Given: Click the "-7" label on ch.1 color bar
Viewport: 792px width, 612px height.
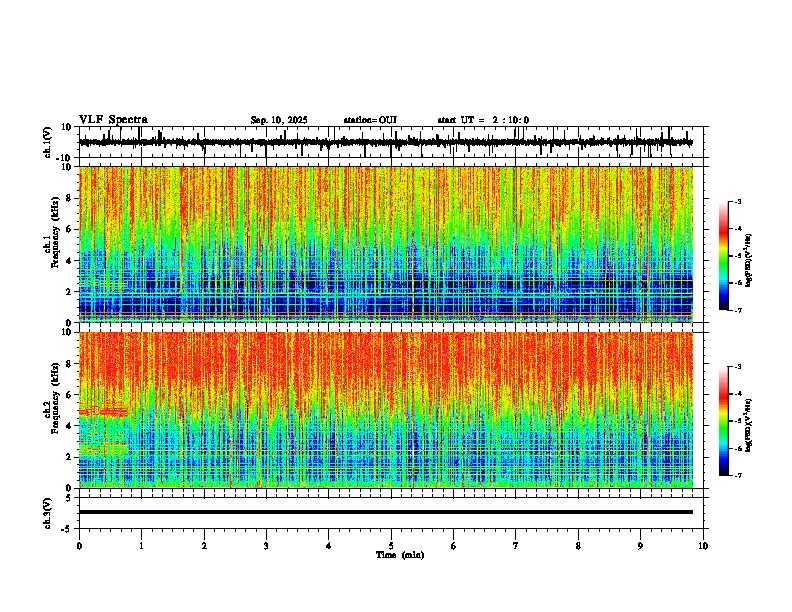Looking at the screenshot, I should click(737, 310).
